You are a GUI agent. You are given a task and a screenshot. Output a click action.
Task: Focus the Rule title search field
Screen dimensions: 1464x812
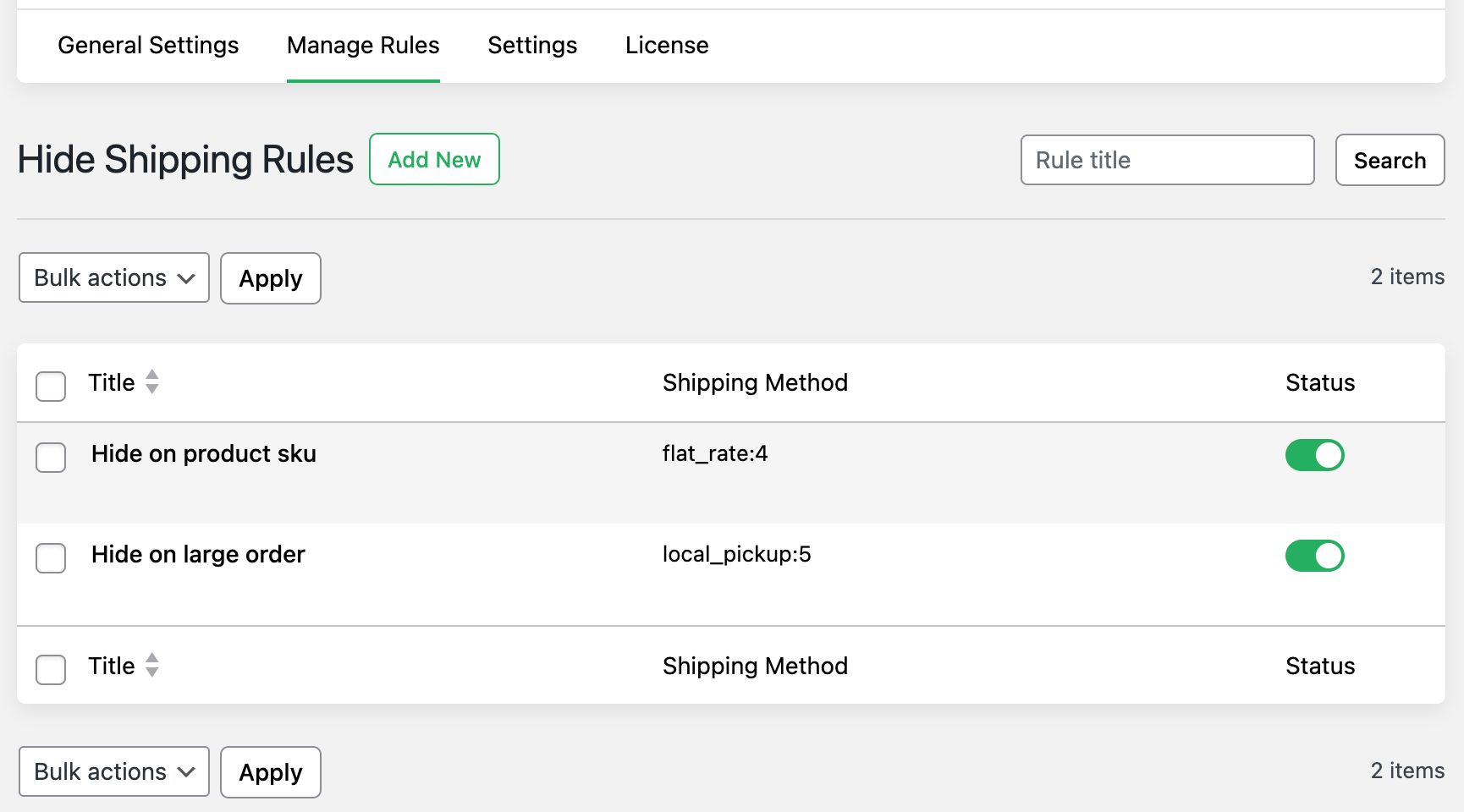coord(1167,160)
